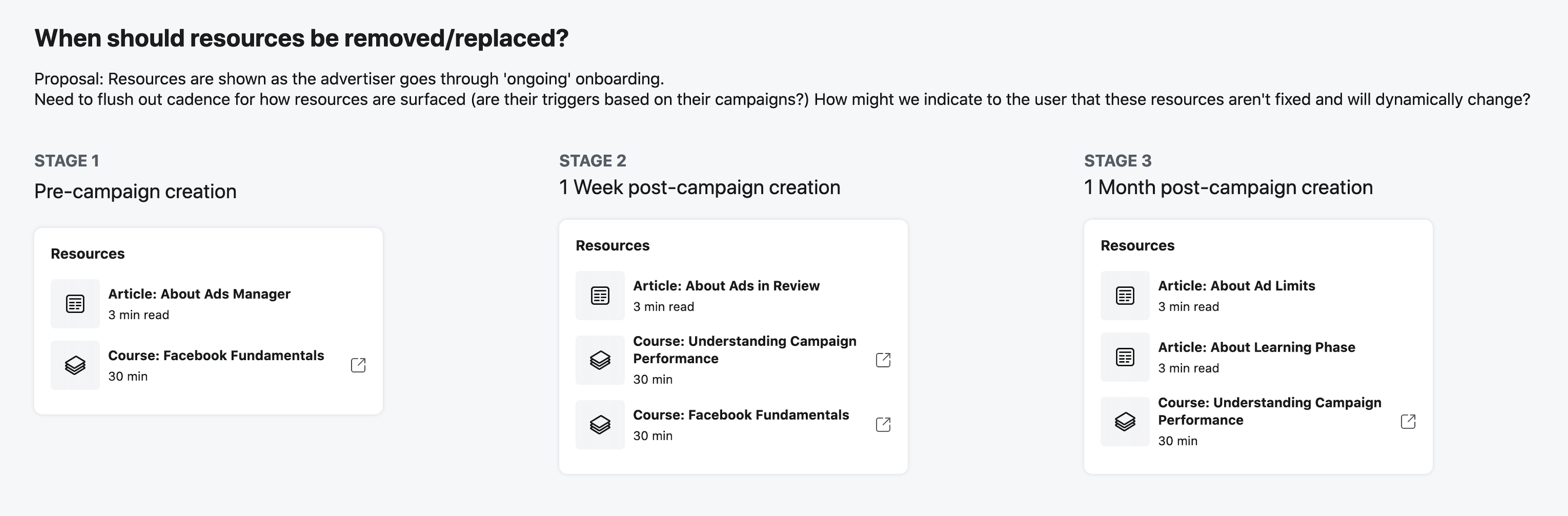Viewport: 1568px width, 516px height.
Task: Click the Stage 2 Understanding Campaign Performance course icon
Action: pos(599,360)
